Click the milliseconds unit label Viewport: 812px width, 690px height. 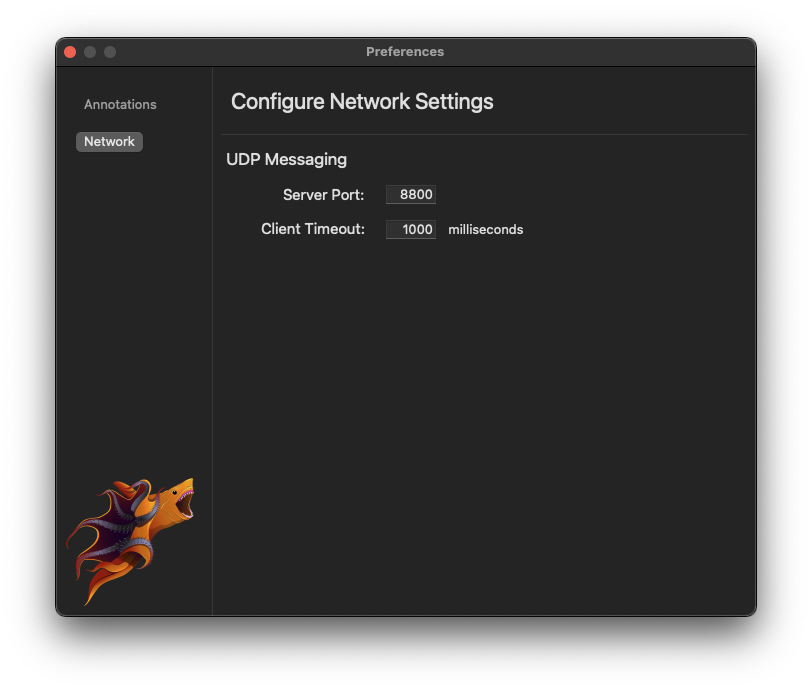(485, 229)
